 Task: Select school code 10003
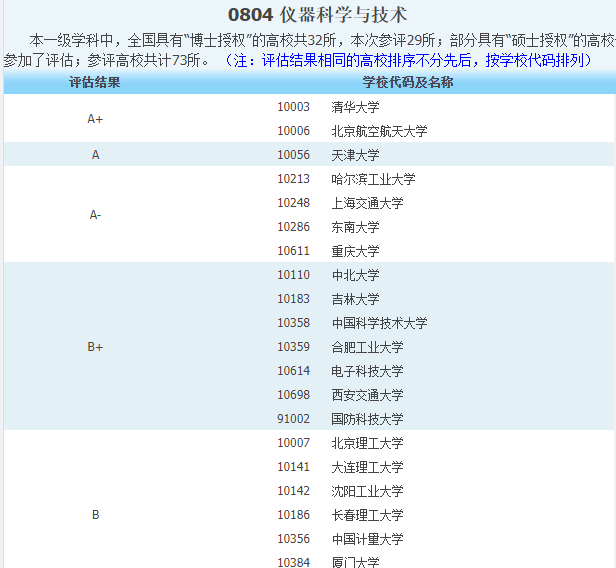coord(293,107)
